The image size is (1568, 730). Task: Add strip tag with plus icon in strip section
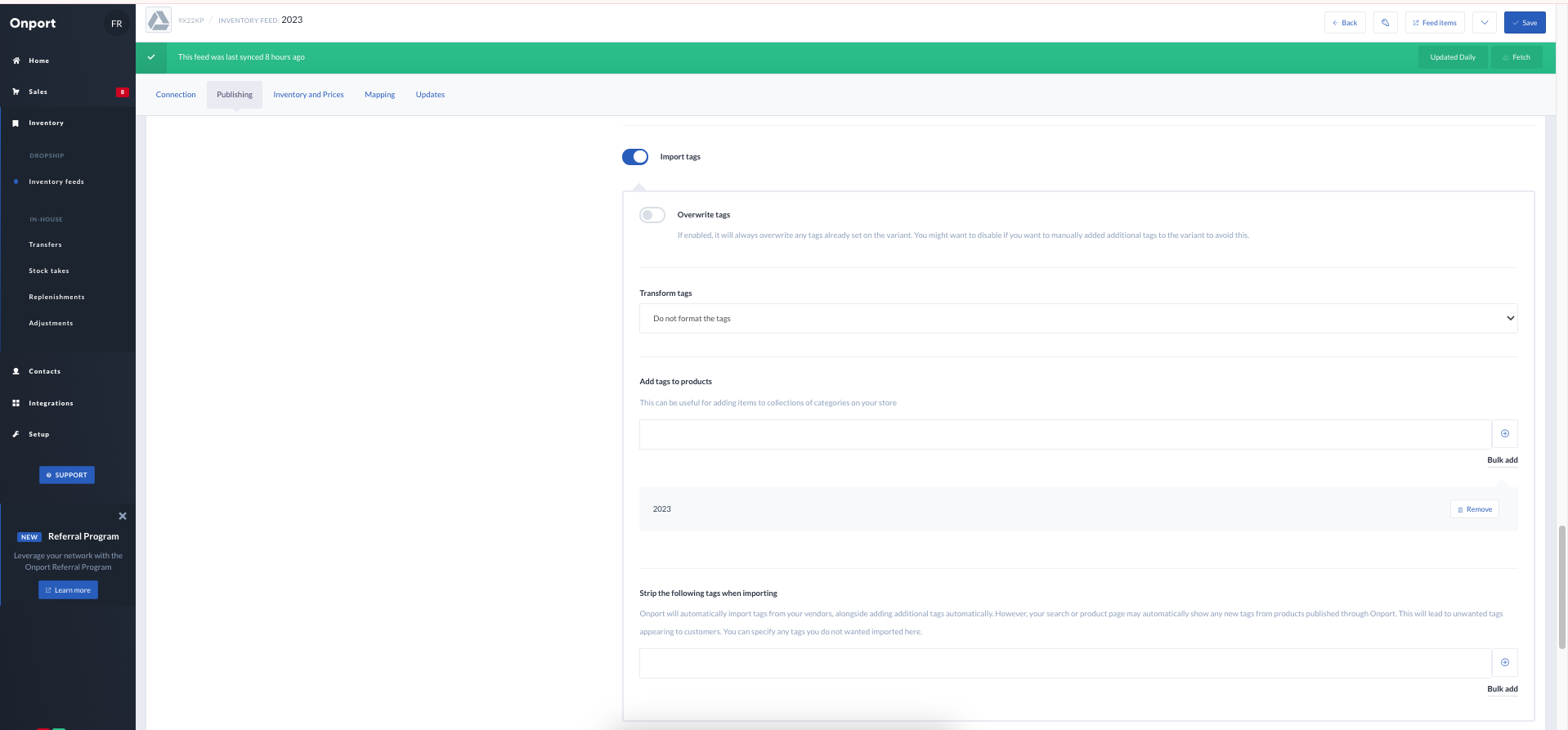(x=1504, y=662)
